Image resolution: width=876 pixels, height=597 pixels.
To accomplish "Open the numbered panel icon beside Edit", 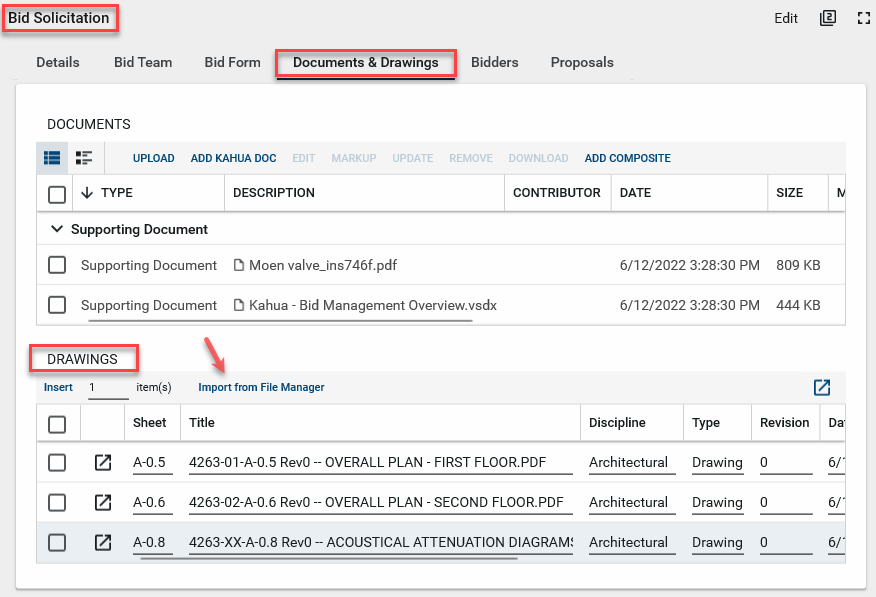I will [827, 18].
